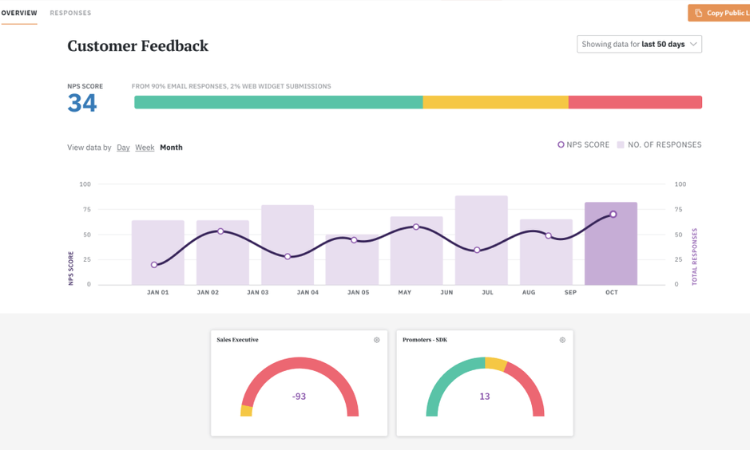
Task: Open the 'last 50 days' date range dropdown
Action: tap(639, 44)
